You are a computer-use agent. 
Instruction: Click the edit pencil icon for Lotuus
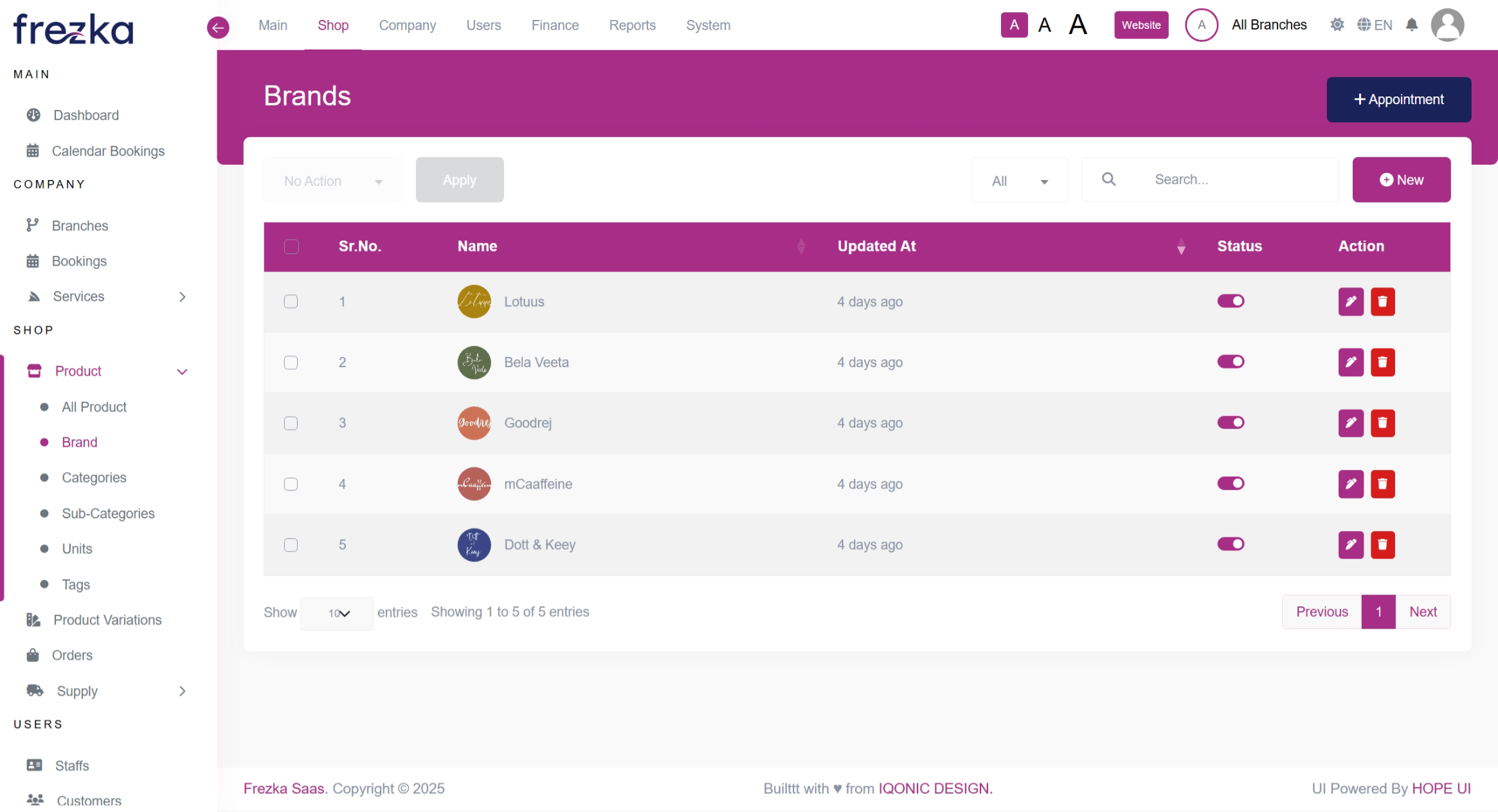(x=1351, y=302)
